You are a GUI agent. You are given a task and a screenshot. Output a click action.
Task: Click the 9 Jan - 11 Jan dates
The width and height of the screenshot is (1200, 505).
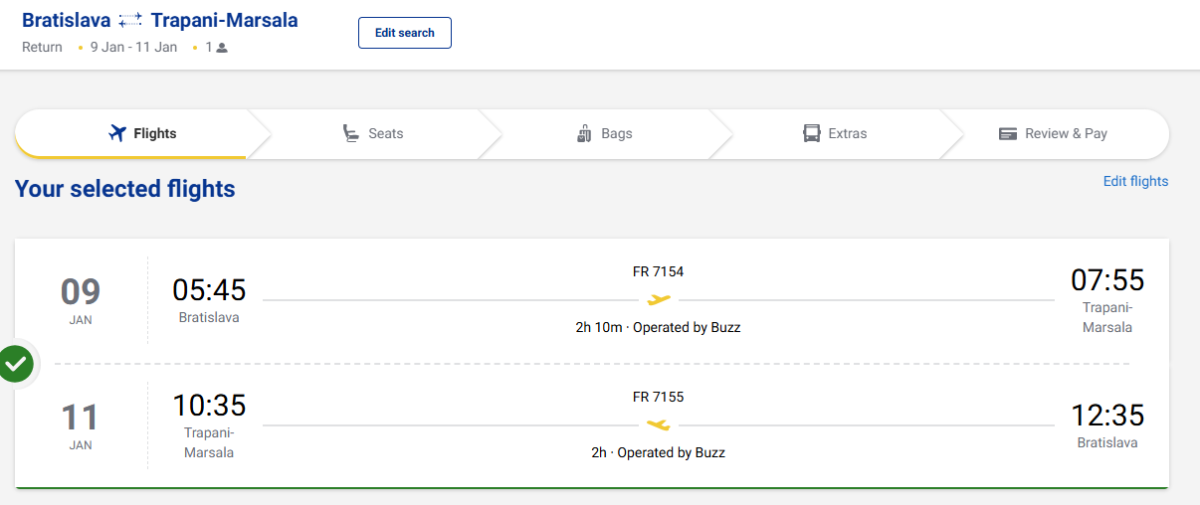tap(133, 47)
